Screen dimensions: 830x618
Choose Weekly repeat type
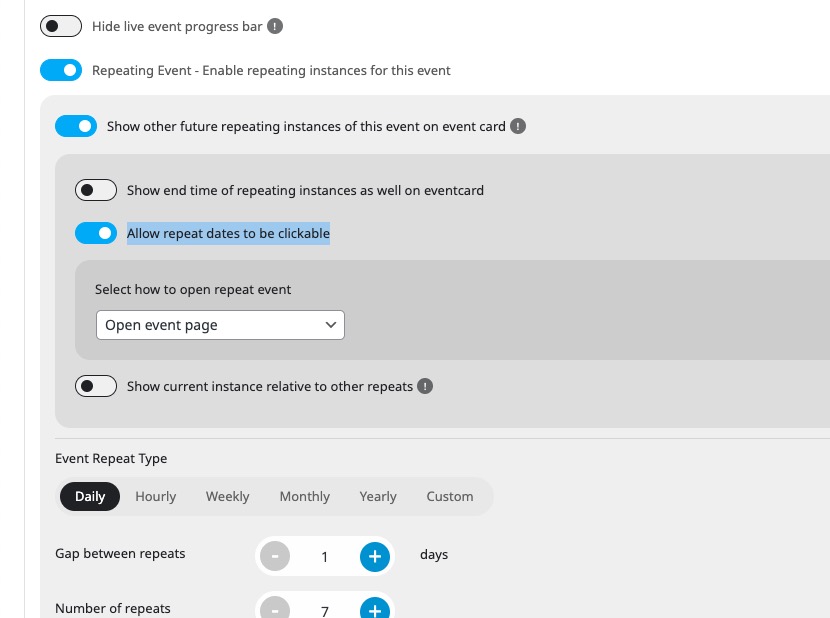(x=228, y=496)
